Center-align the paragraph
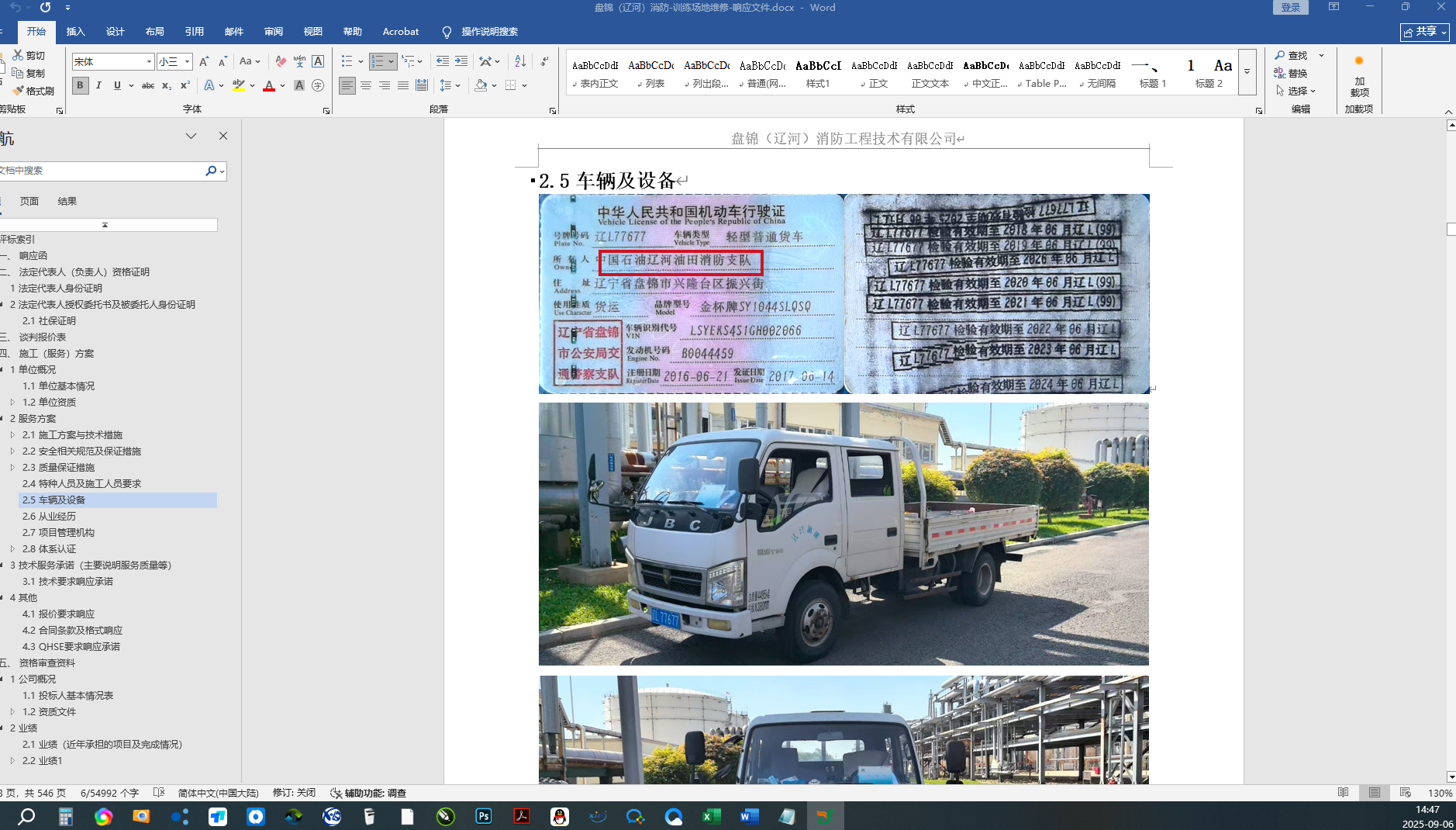1456x830 pixels. click(366, 85)
